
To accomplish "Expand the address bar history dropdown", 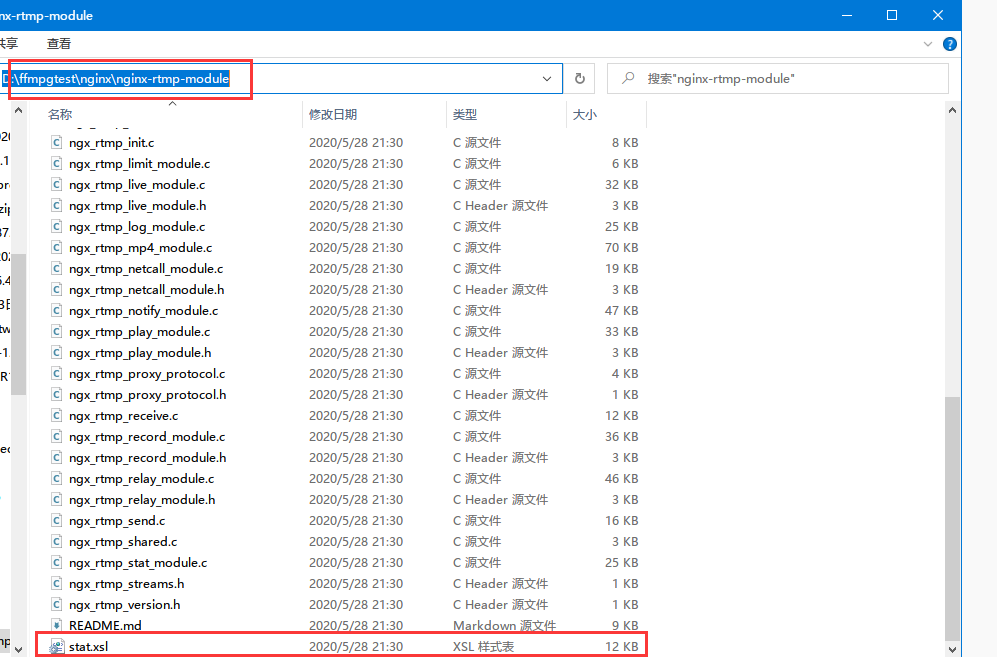I will tap(547, 78).
